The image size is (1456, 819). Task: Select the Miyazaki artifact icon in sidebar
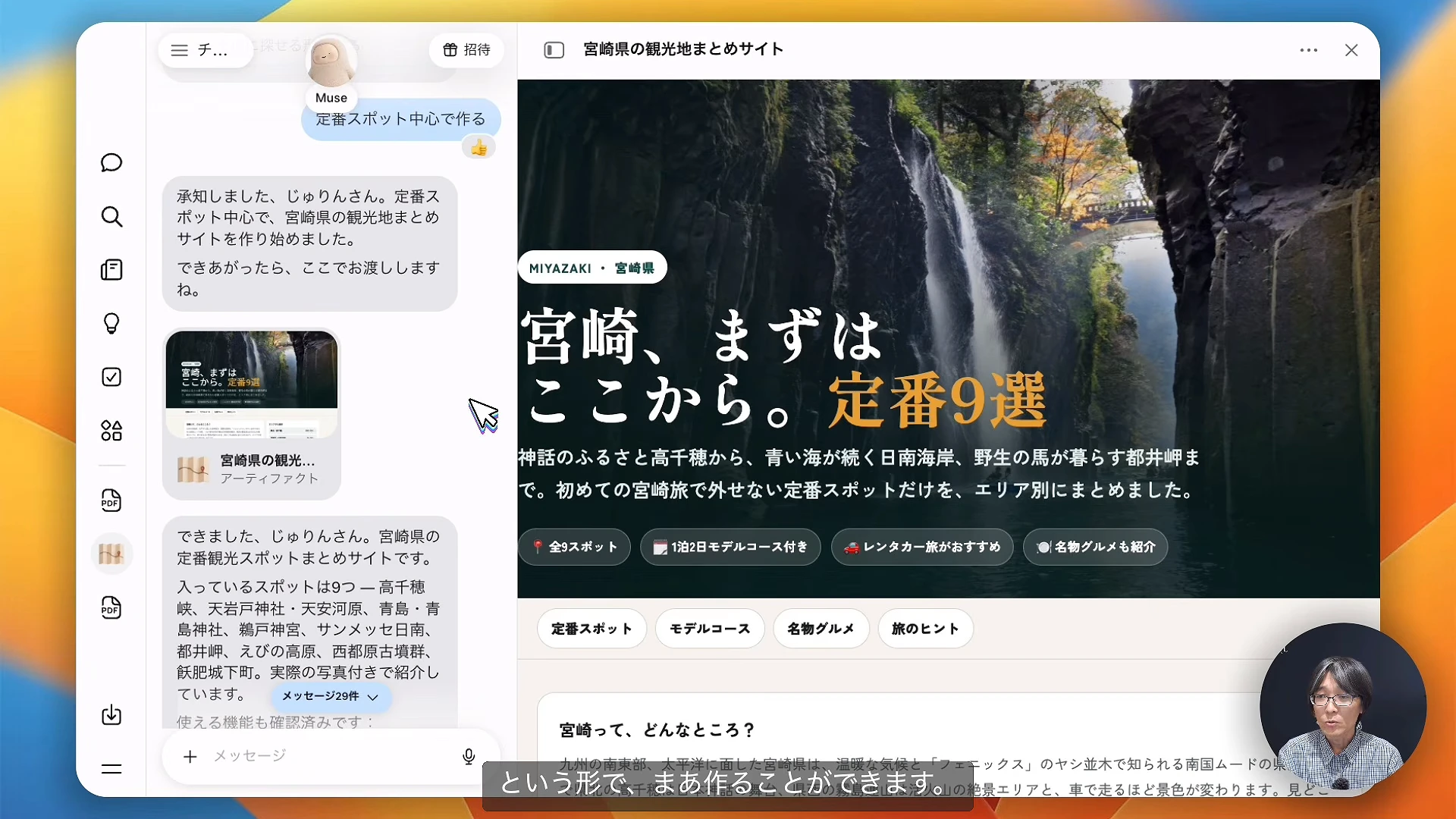point(111,554)
